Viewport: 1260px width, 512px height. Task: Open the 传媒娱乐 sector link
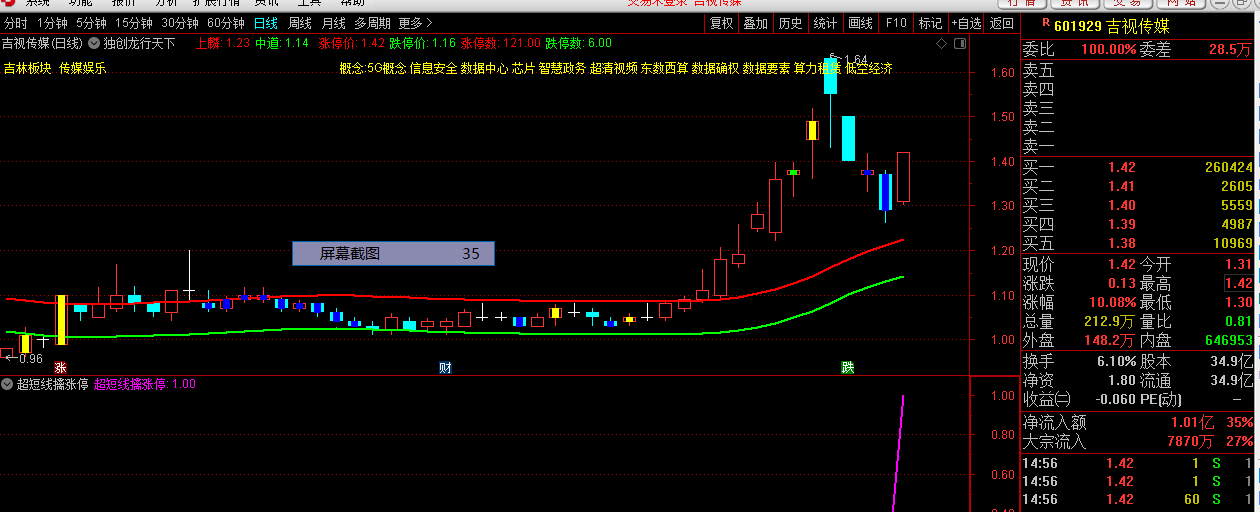point(84,68)
